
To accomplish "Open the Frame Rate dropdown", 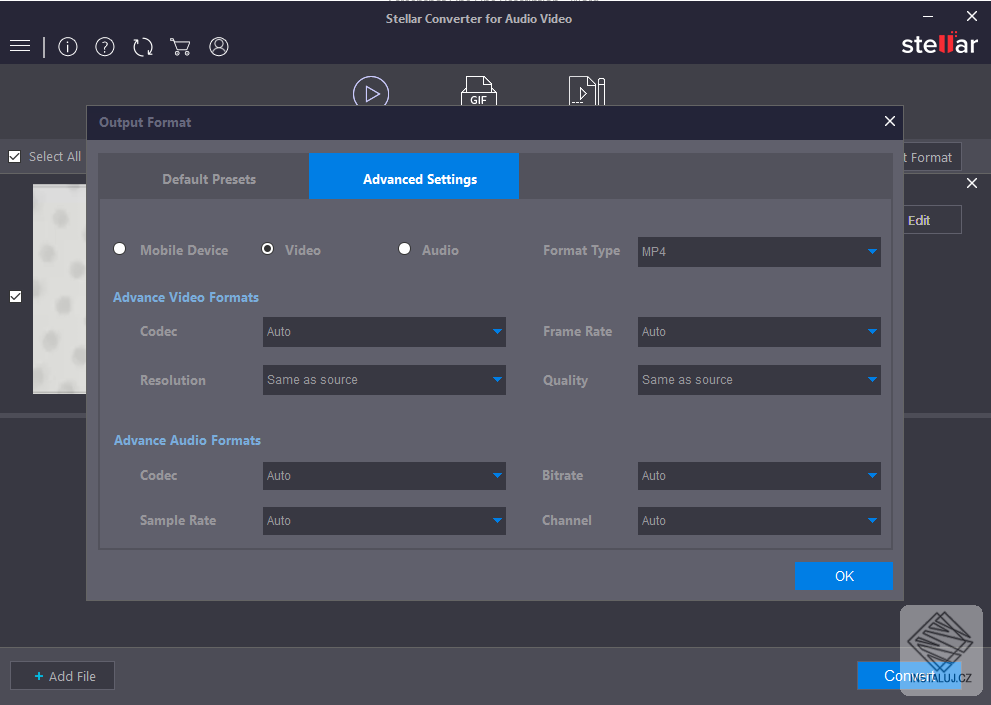I will pyautogui.click(x=759, y=332).
